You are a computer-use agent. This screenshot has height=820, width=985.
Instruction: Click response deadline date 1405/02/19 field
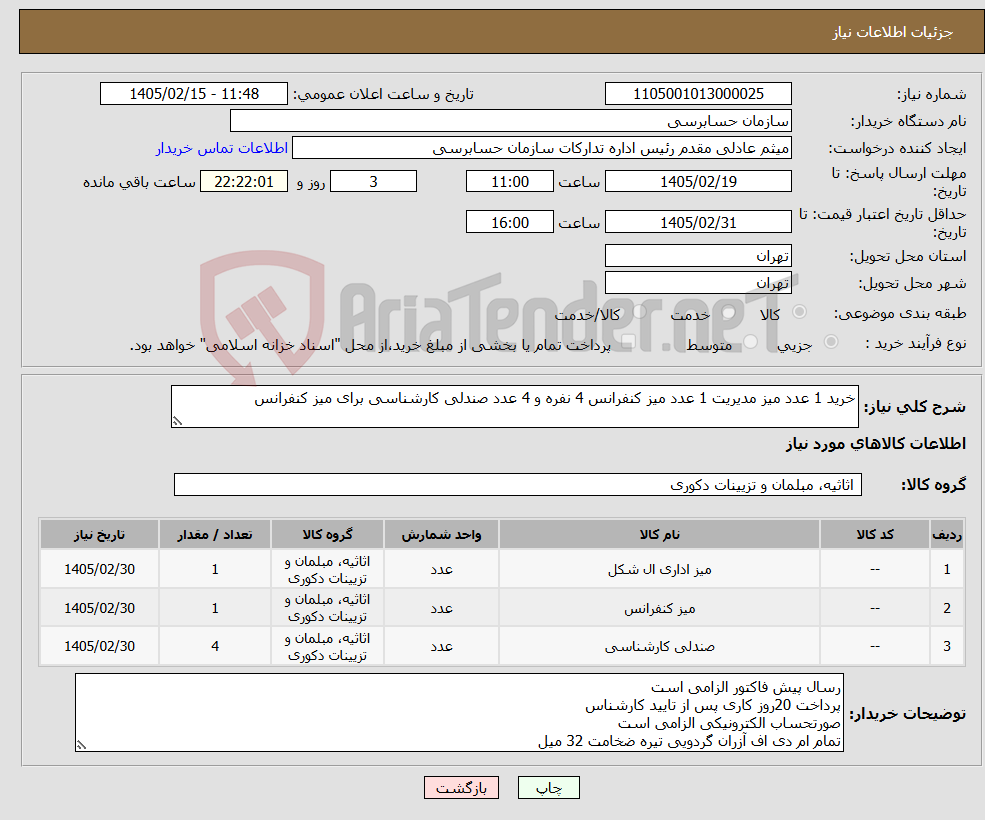tap(698, 182)
